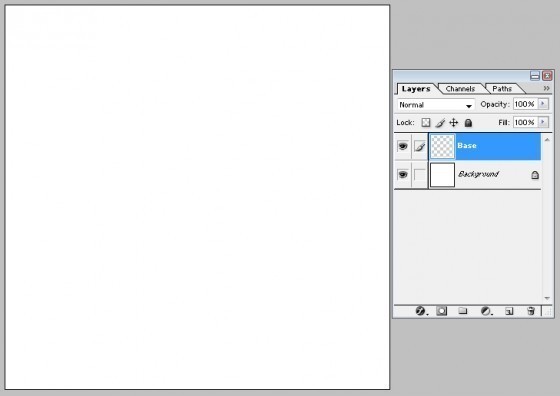Create a new layer
This screenshot has width=560, height=396.
[509, 311]
